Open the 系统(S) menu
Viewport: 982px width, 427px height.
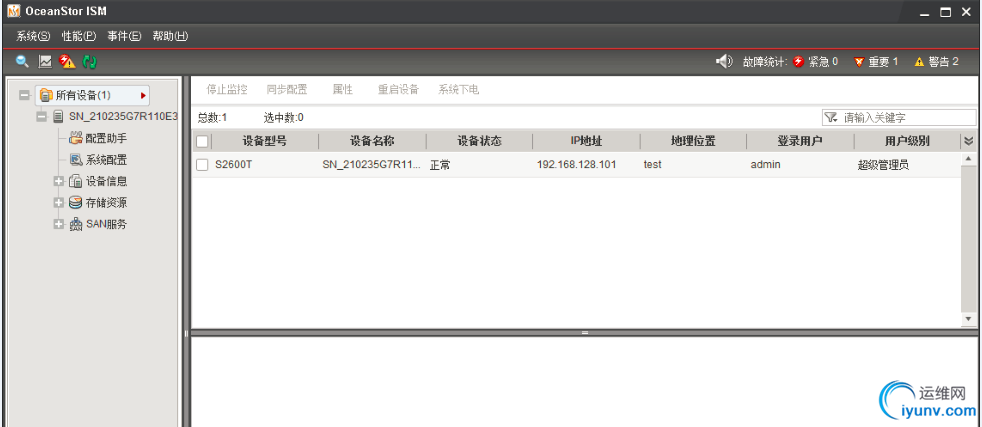coord(33,36)
